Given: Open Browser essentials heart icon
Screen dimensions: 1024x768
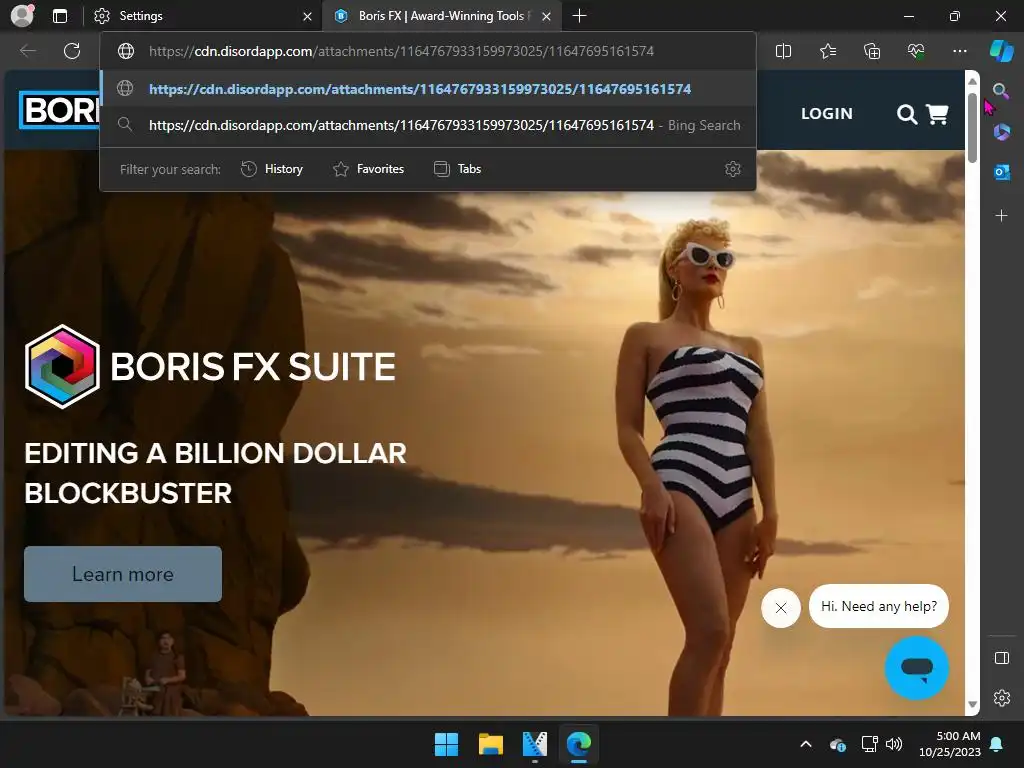Looking at the screenshot, I should click(x=916, y=51).
